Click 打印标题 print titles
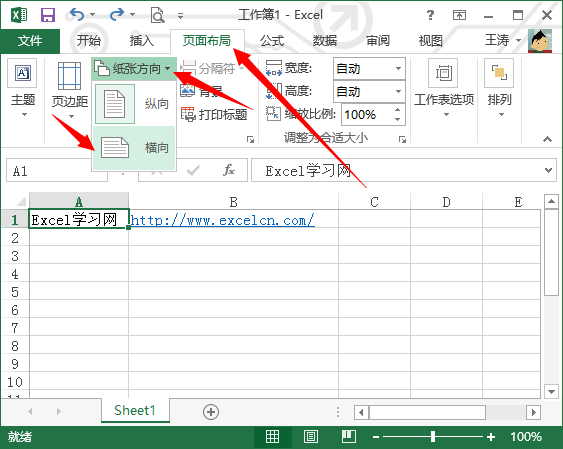The height and width of the screenshot is (449, 563). 214,114
